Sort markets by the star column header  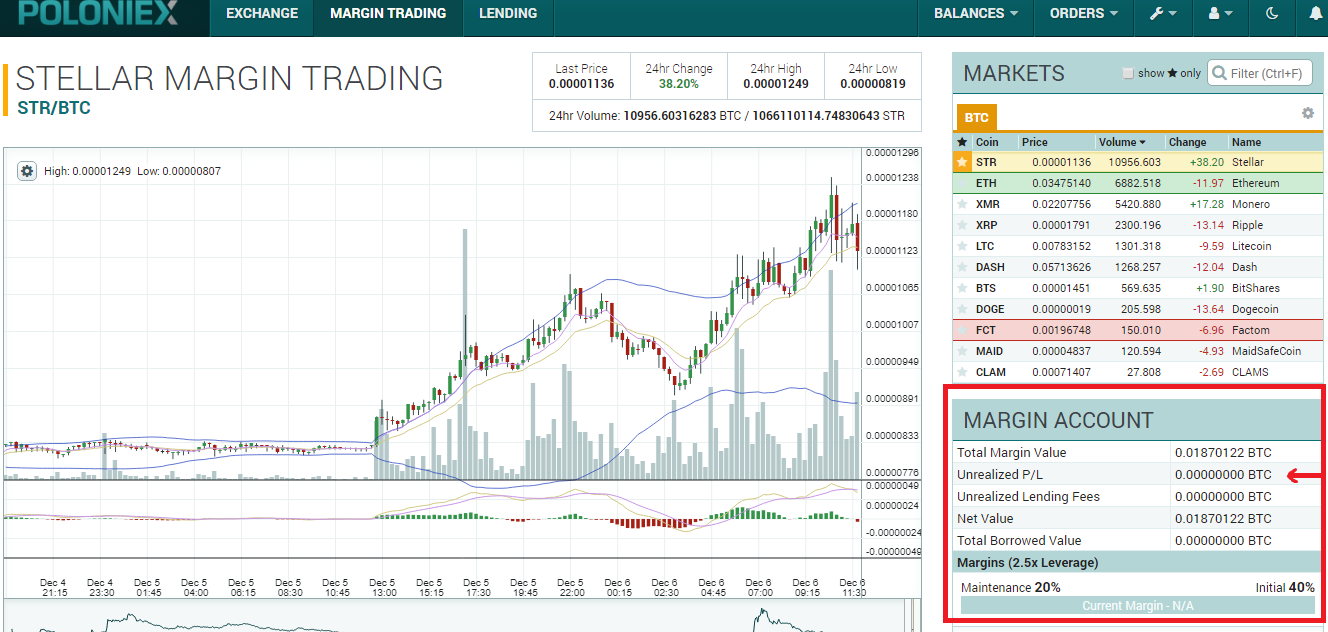pos(963,142)
